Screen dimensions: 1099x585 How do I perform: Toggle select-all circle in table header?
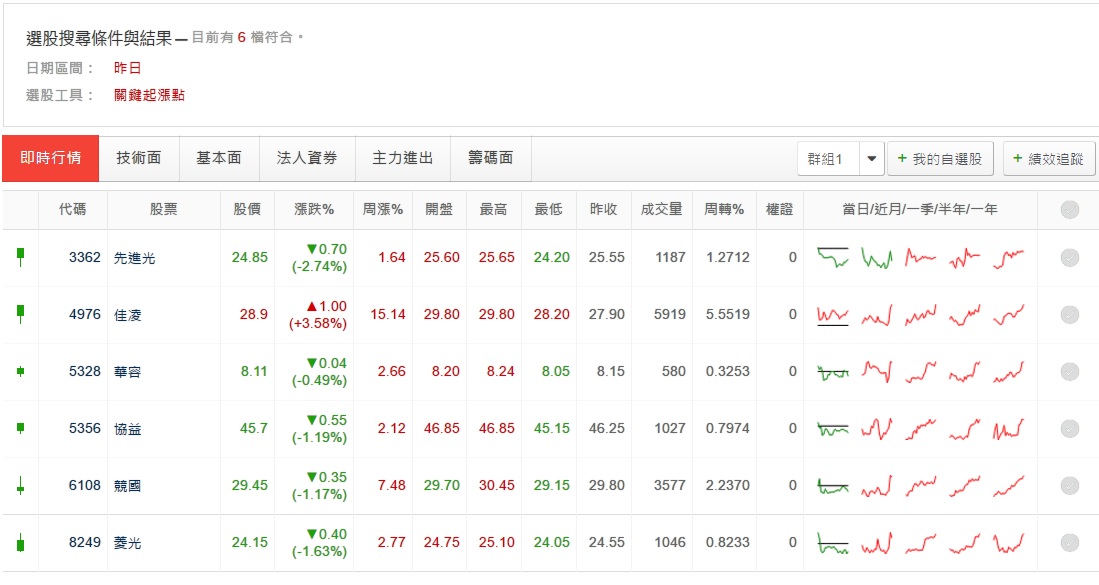[x=1069, y=209]
